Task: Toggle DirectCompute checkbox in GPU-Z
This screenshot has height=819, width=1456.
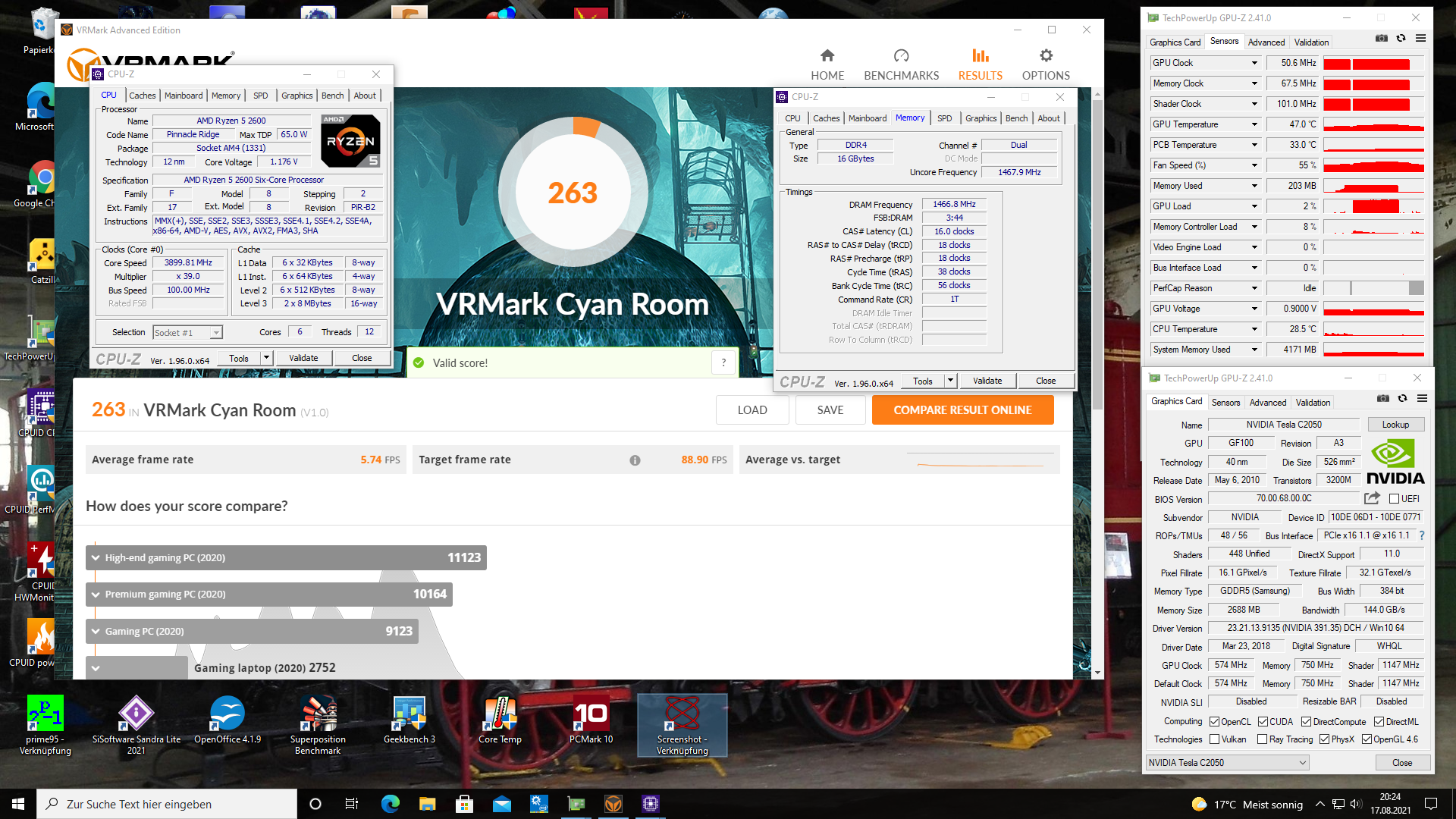Action: 1306,721
